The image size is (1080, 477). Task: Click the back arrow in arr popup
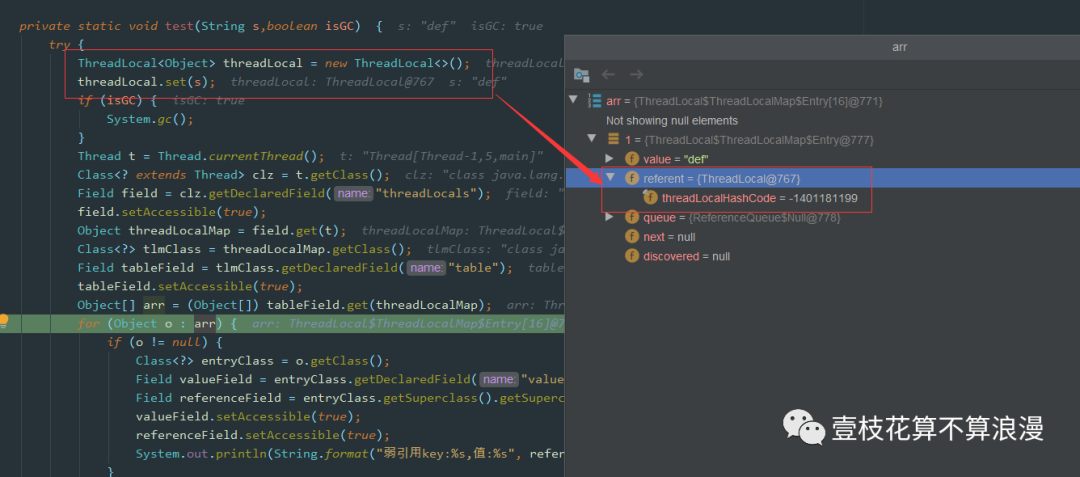pyautogui.click(x=608, y=75)
